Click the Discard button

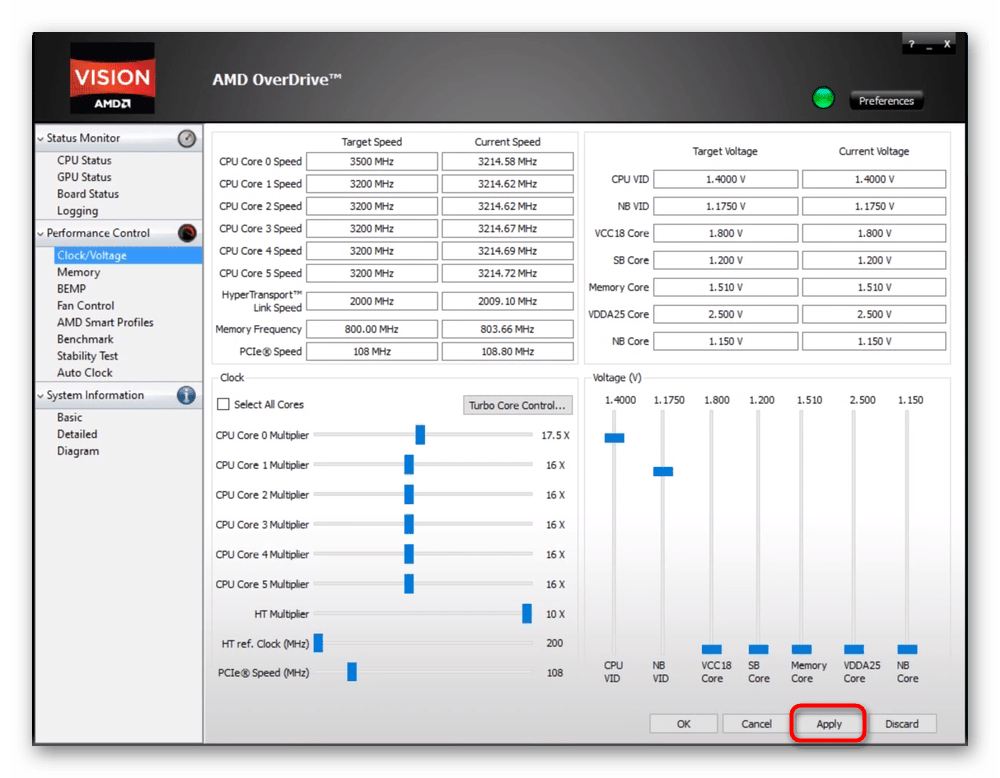(x=901, y=724)
